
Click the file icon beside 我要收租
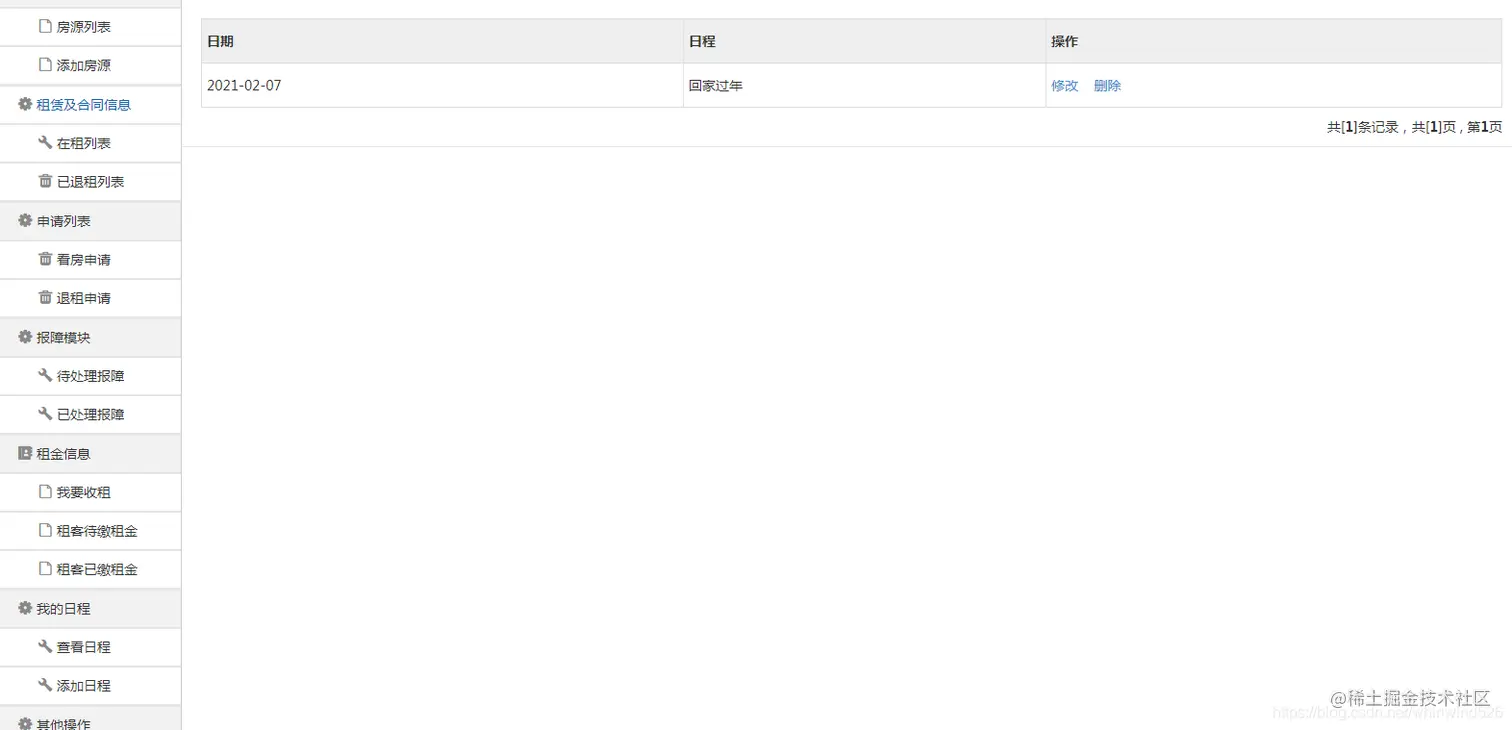tap(44, 492)
